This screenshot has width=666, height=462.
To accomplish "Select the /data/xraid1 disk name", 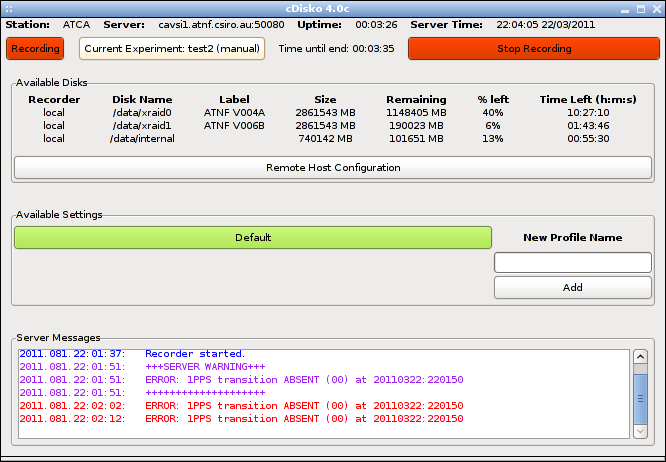I will (142, 126).
